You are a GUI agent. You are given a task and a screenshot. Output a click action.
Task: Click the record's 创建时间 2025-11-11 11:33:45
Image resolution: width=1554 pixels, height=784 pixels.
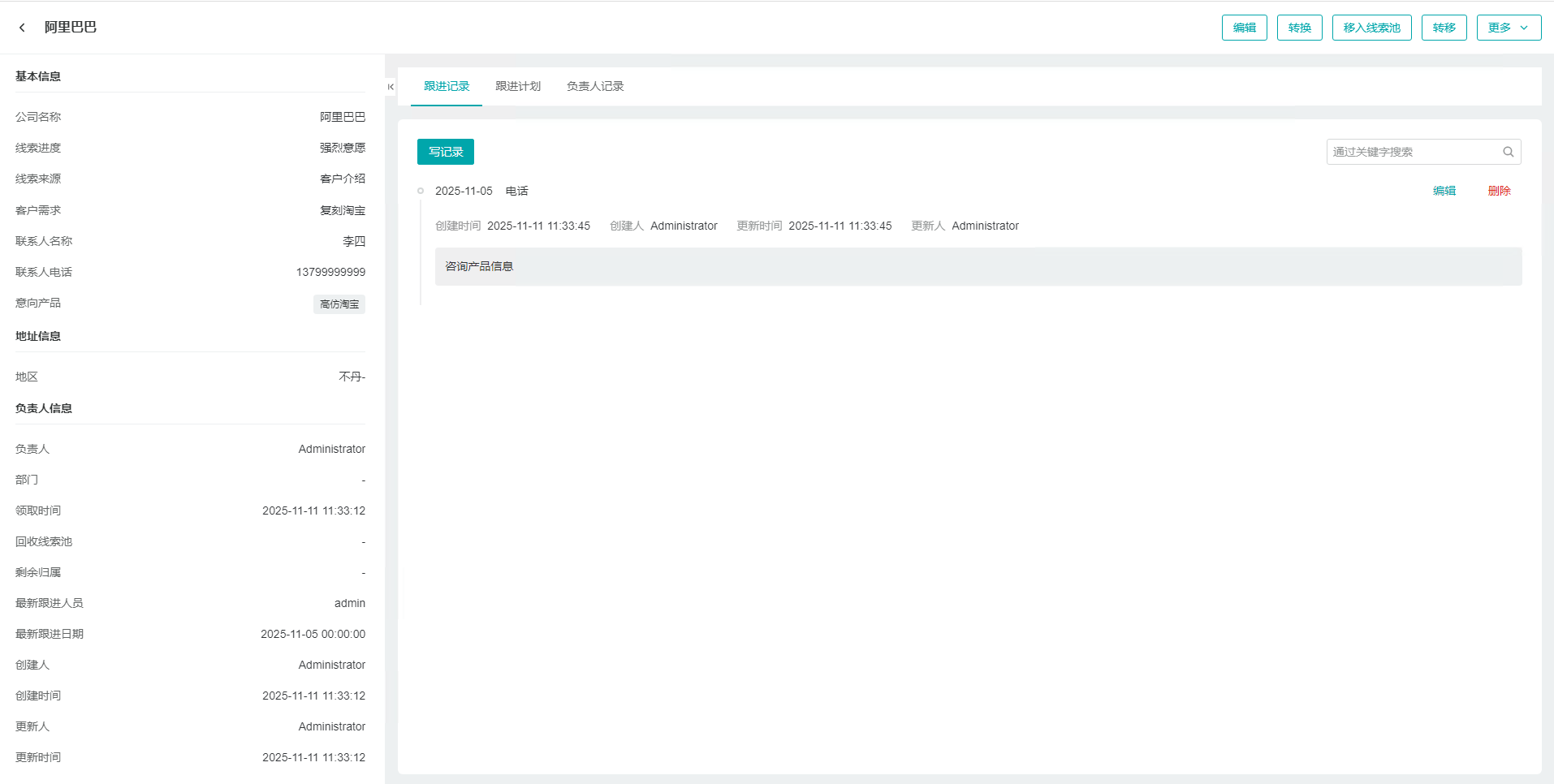click(x=538, y=226)
